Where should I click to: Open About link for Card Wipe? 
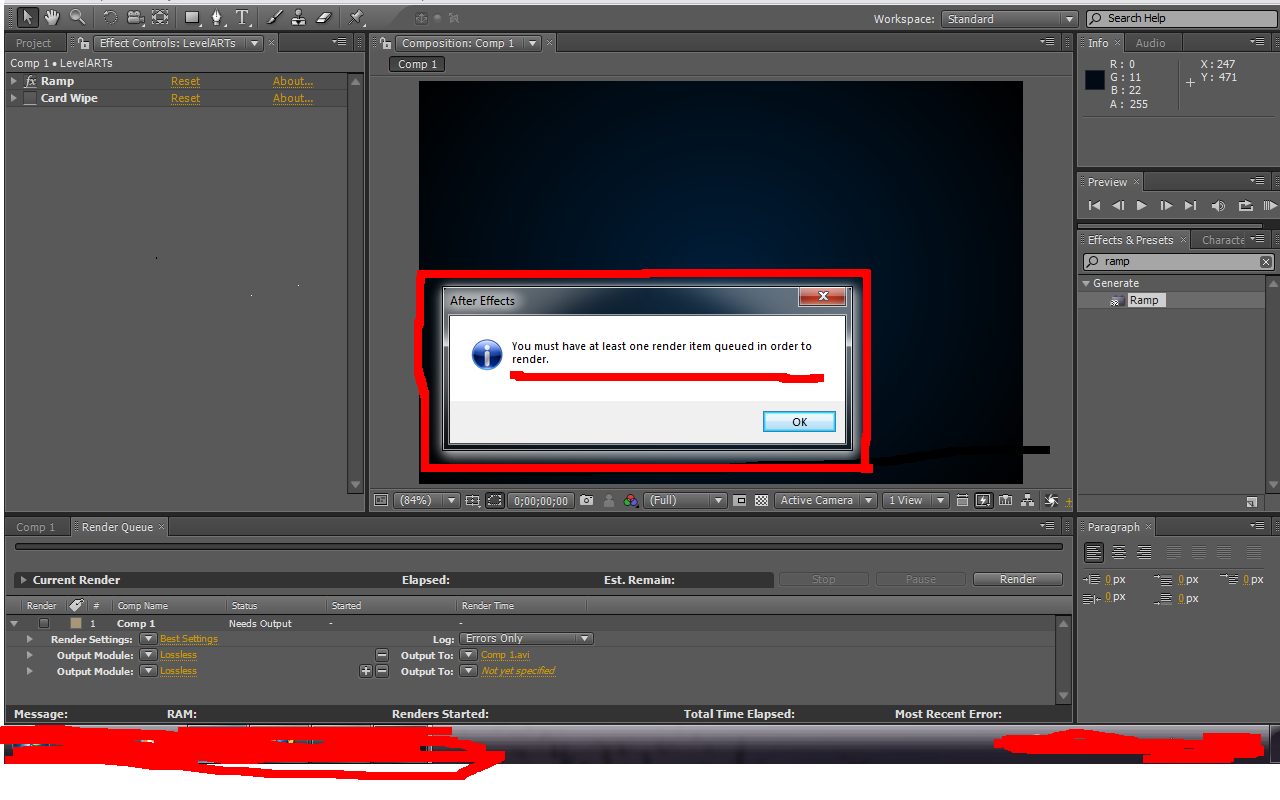pos(293,98)
